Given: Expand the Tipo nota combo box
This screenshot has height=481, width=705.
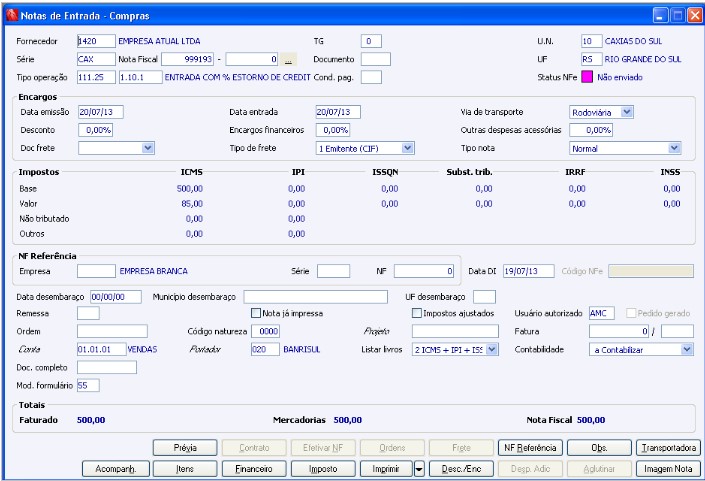Looking at the screenshot, I should (x=674, y=148).
